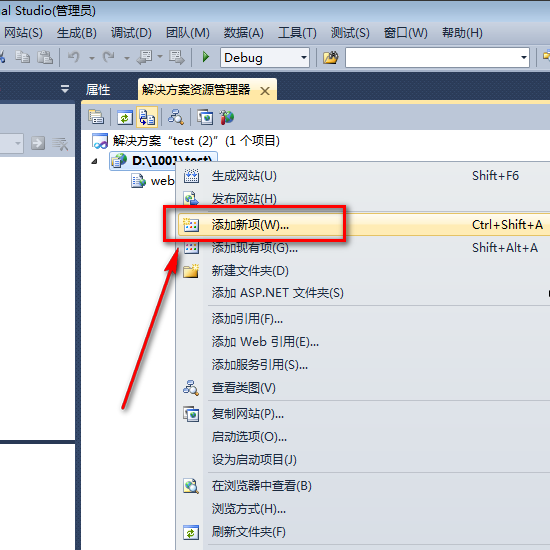This screenshot has width=550, height=550.
Task: Click the Navigate Forward icon
Action: 176,57
